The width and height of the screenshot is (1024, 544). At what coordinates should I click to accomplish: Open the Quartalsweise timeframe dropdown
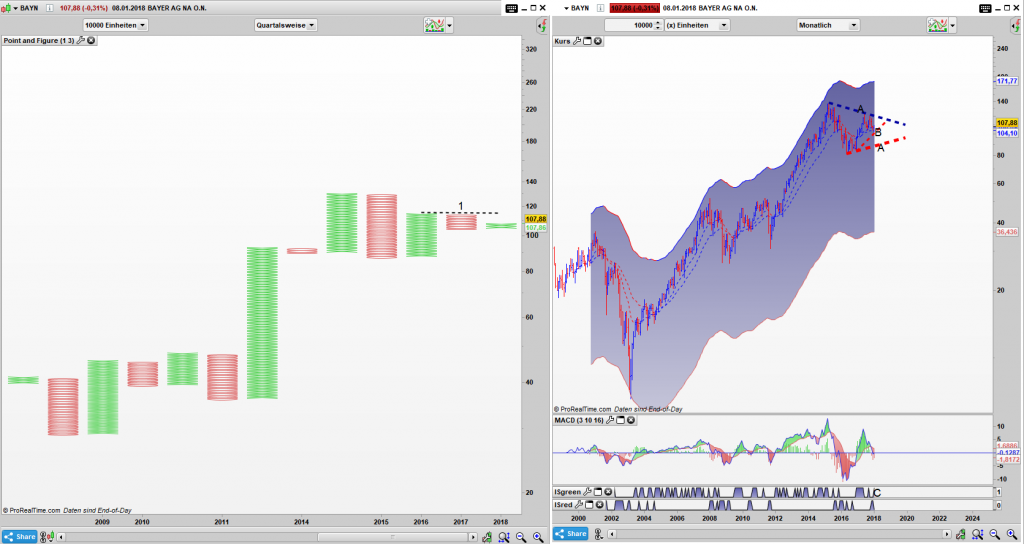[x=285, y=25]
